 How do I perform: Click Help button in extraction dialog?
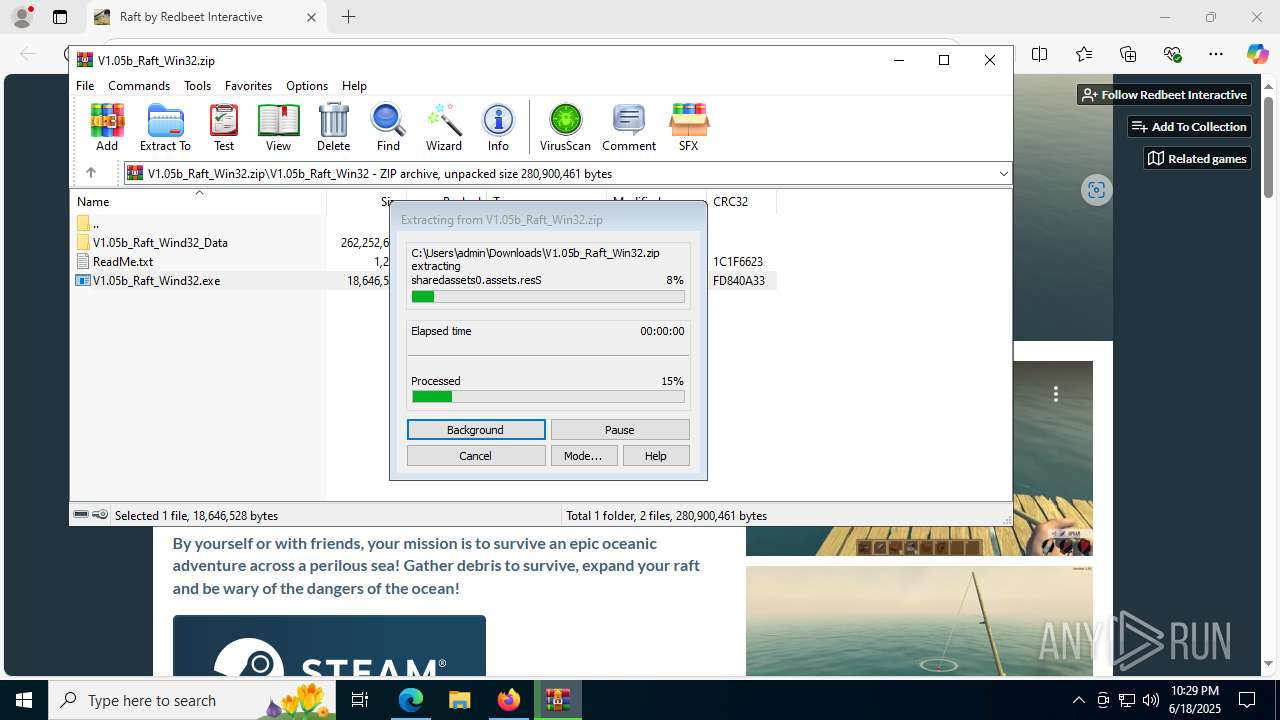coord(656,456)
